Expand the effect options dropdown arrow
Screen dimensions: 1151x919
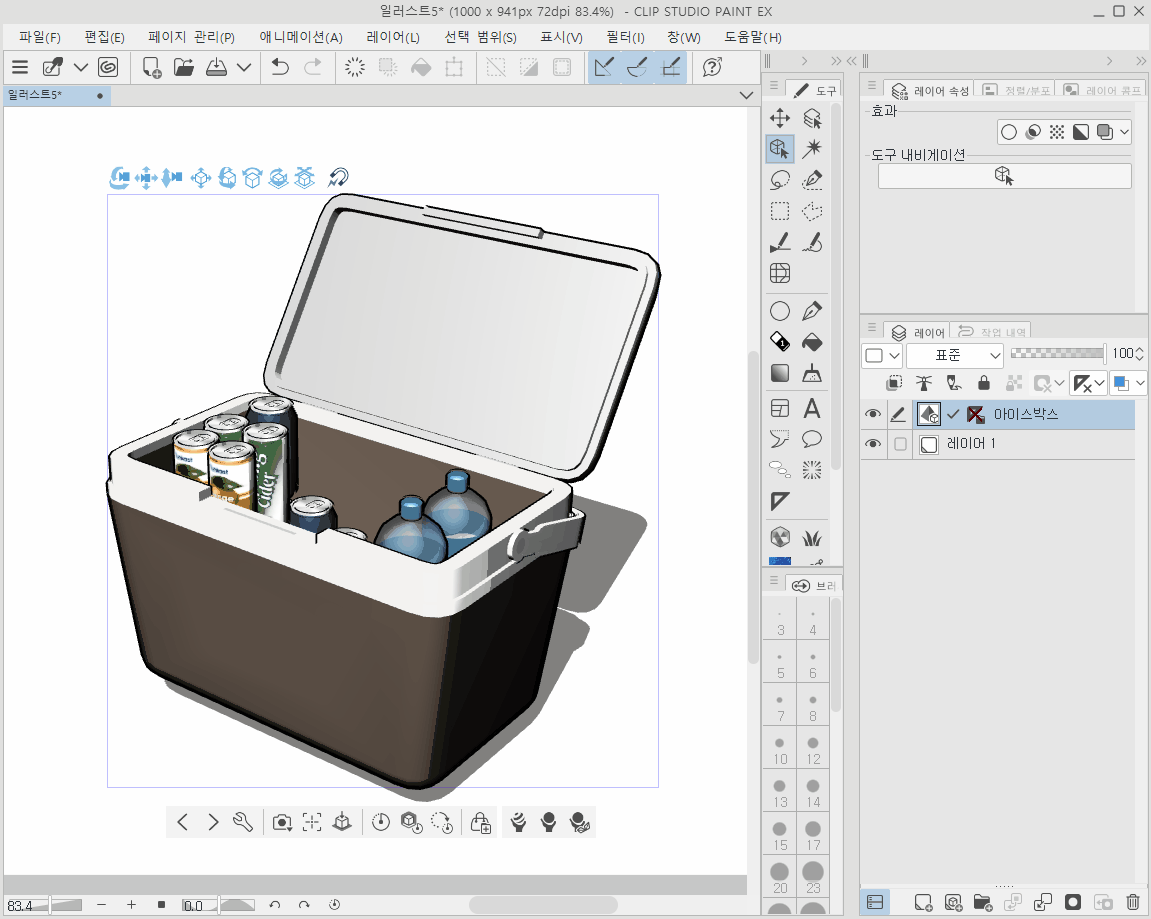click(1125, 132)
